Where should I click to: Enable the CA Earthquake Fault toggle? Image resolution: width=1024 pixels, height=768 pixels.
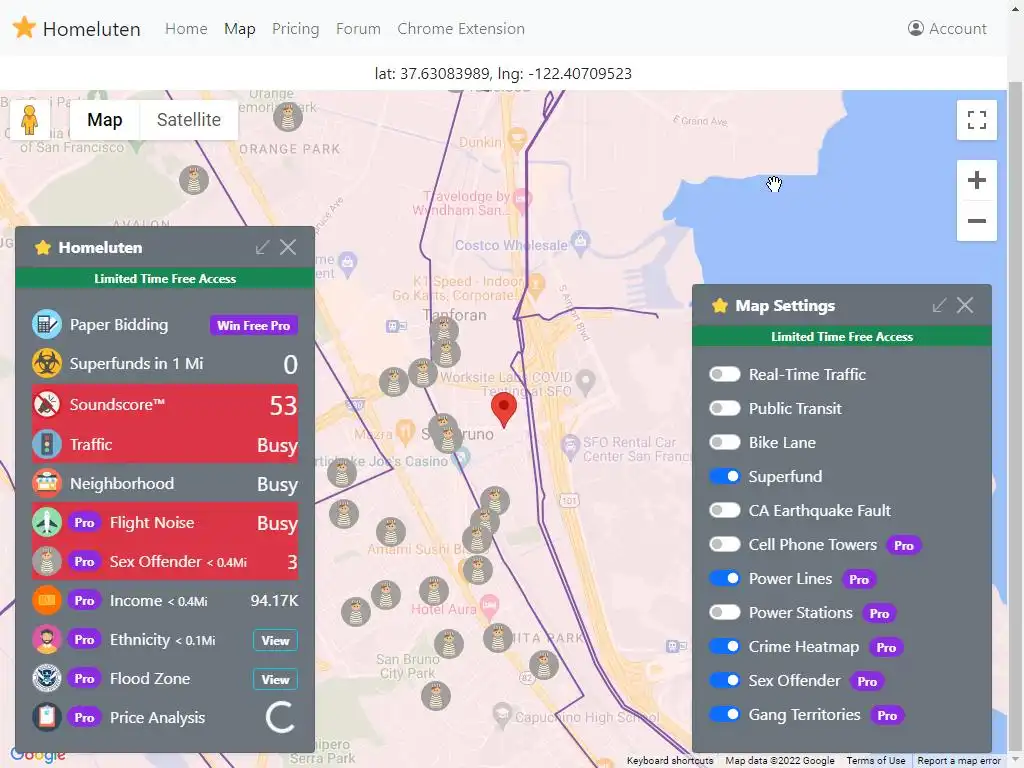point(724,510)
